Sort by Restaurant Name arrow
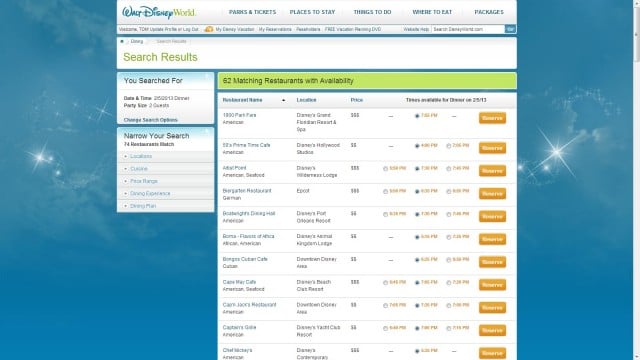 [283, 100]
